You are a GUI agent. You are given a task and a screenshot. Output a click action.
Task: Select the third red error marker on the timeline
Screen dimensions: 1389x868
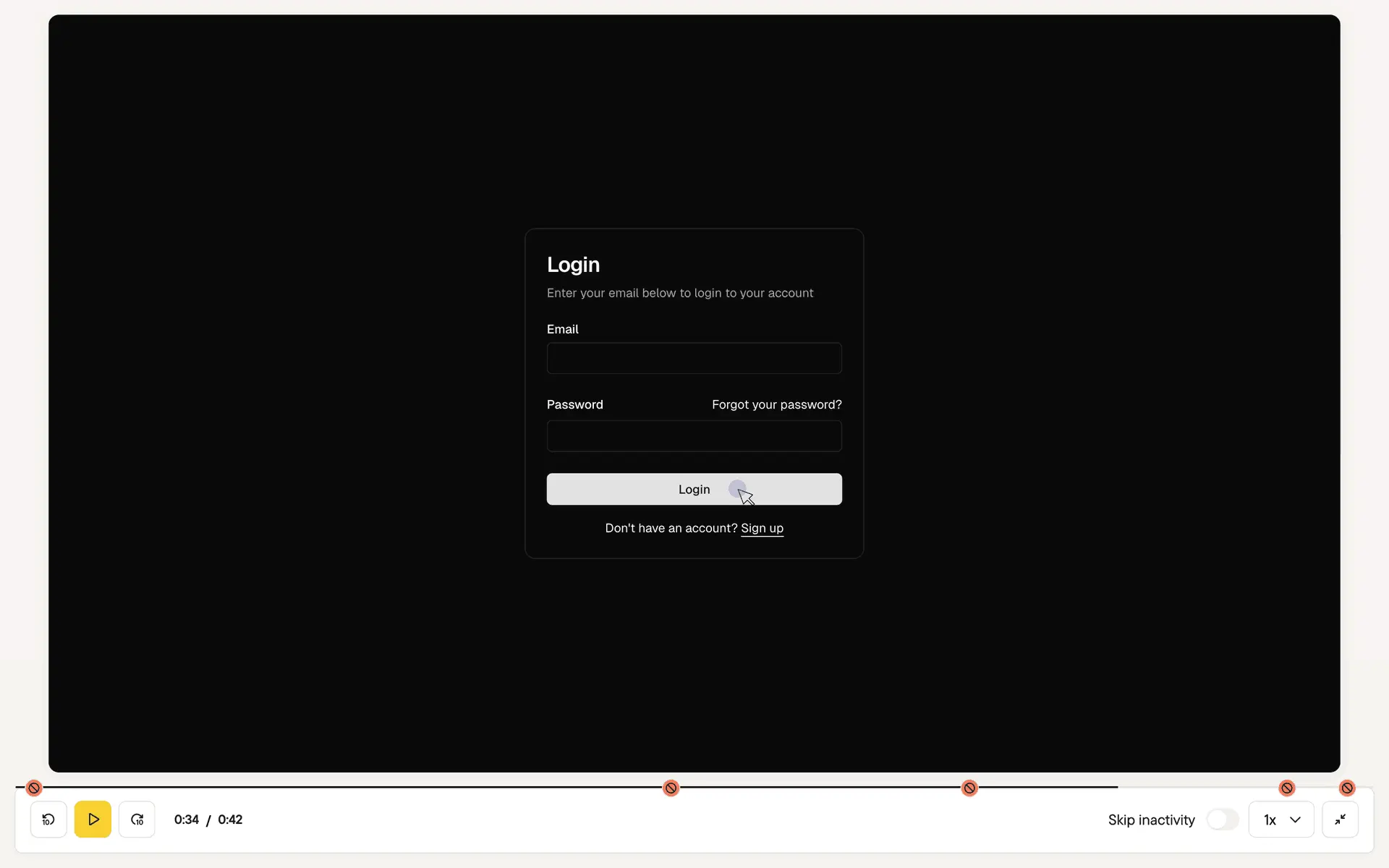tap(969, 788)
